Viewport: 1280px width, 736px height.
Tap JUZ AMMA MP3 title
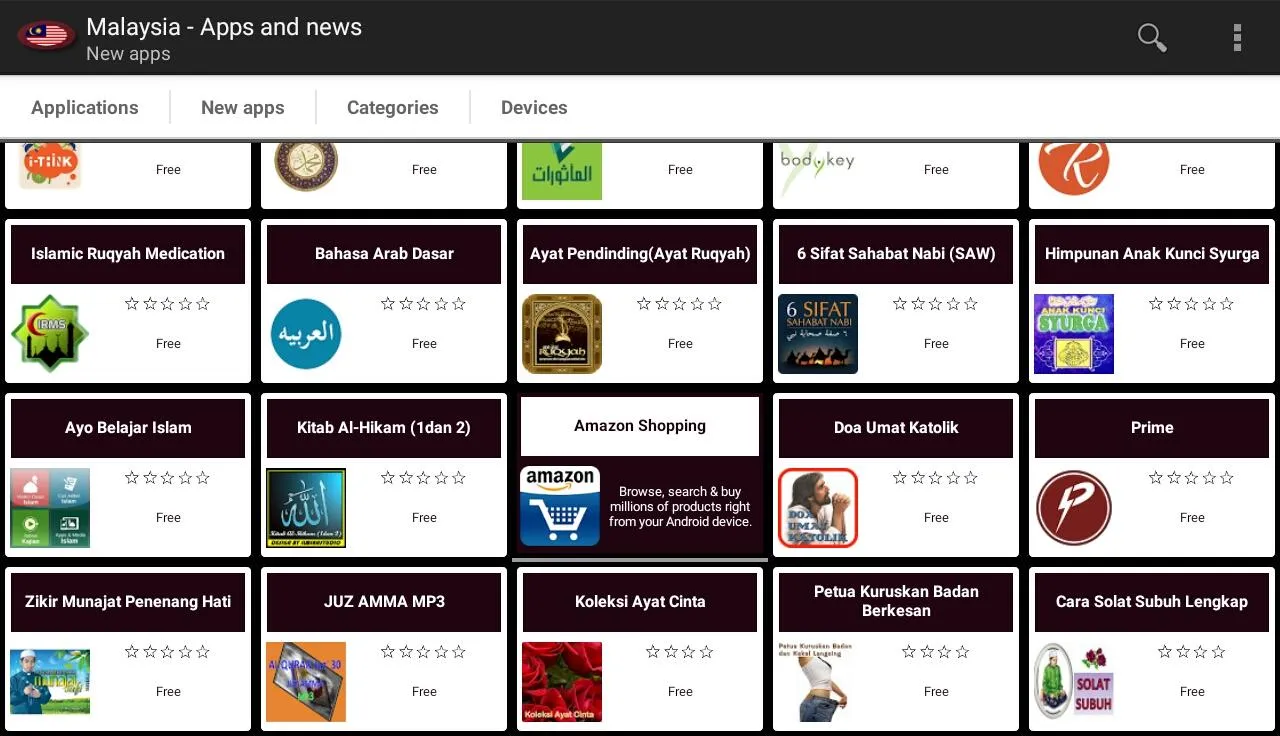384,602
